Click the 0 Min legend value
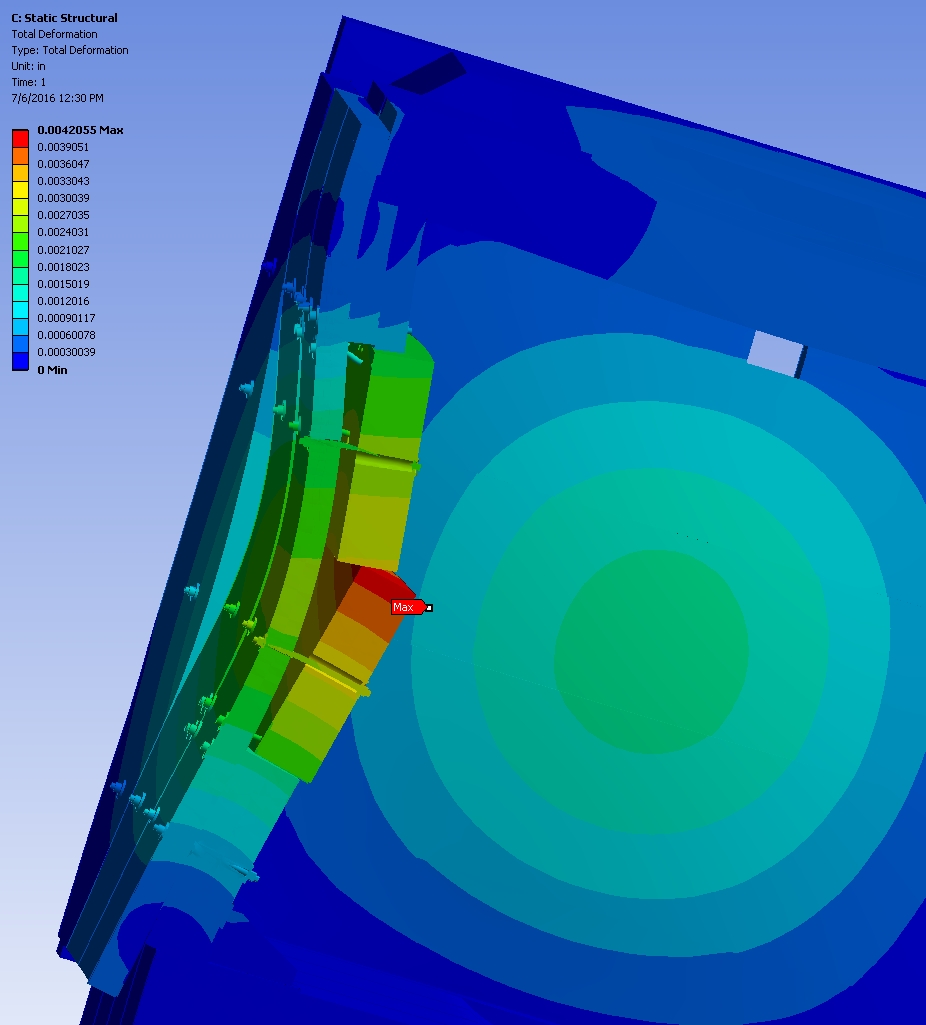 tap(52, 370)
